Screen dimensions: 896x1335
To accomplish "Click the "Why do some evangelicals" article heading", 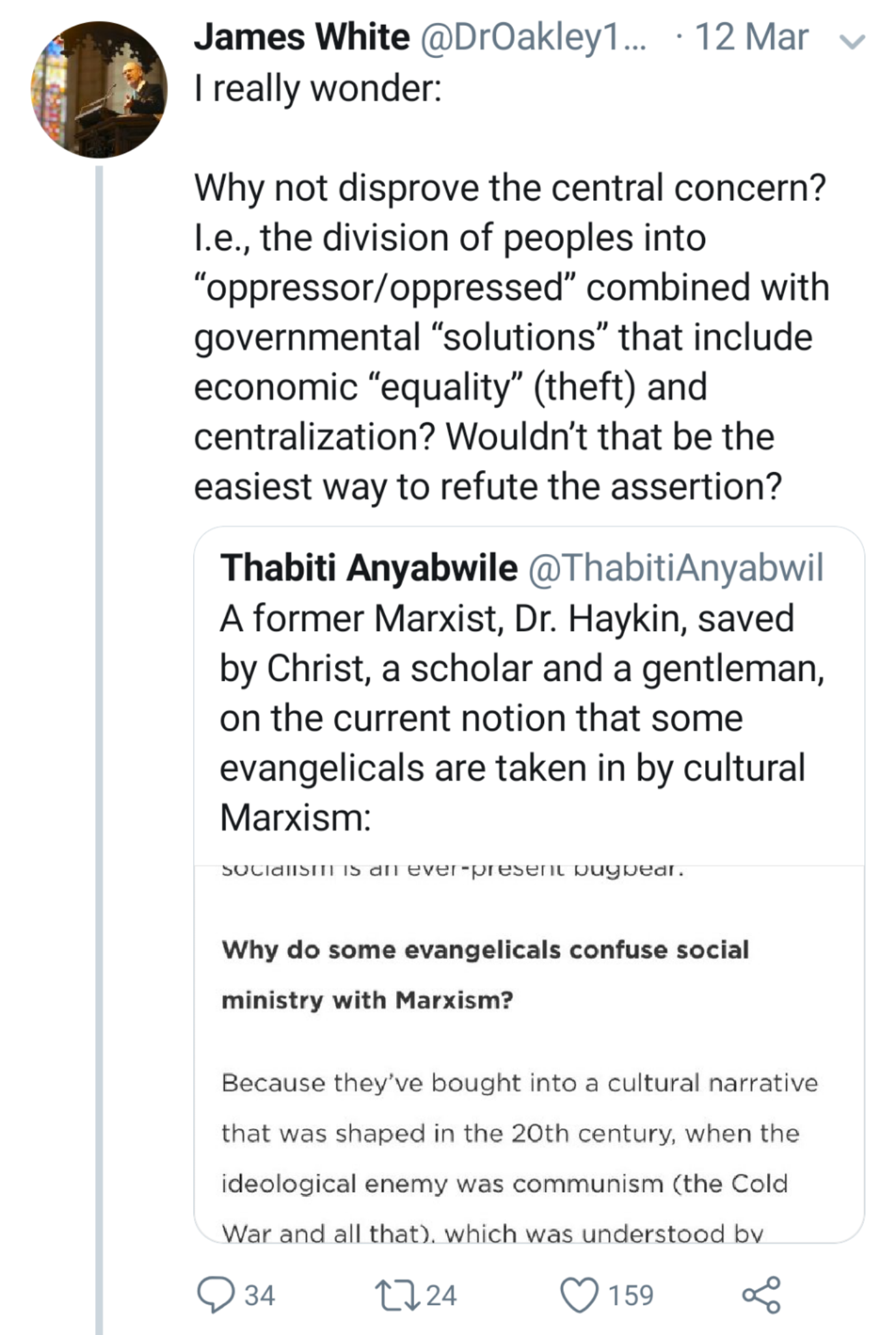I will 485,975.
